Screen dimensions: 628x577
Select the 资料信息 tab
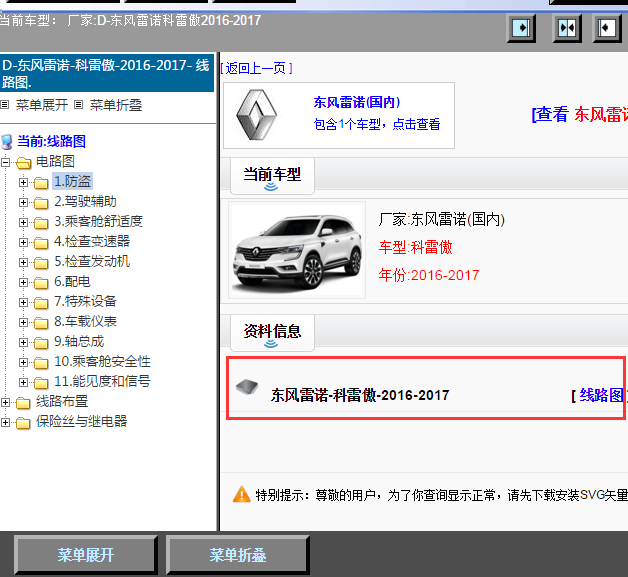coord(272,333)
